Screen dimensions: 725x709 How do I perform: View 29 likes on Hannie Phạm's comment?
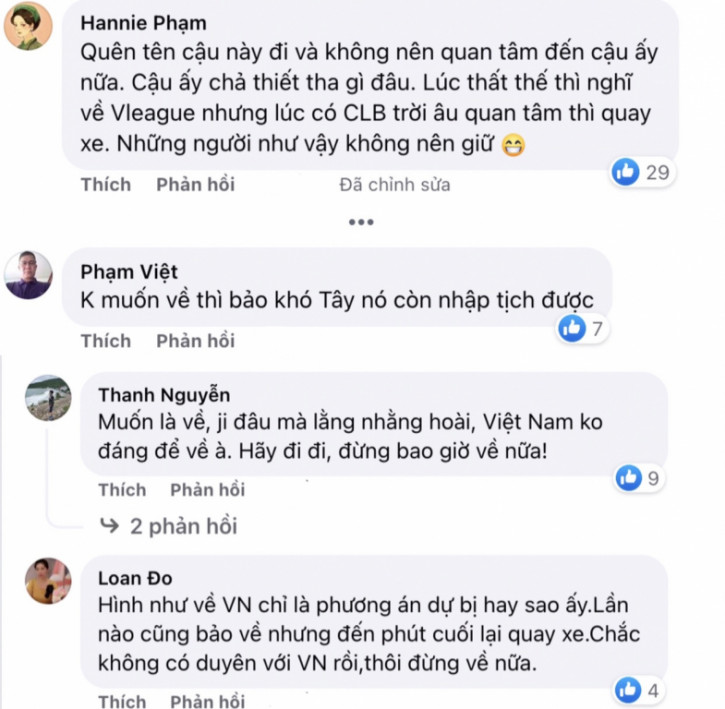click(x=641, y=172)
